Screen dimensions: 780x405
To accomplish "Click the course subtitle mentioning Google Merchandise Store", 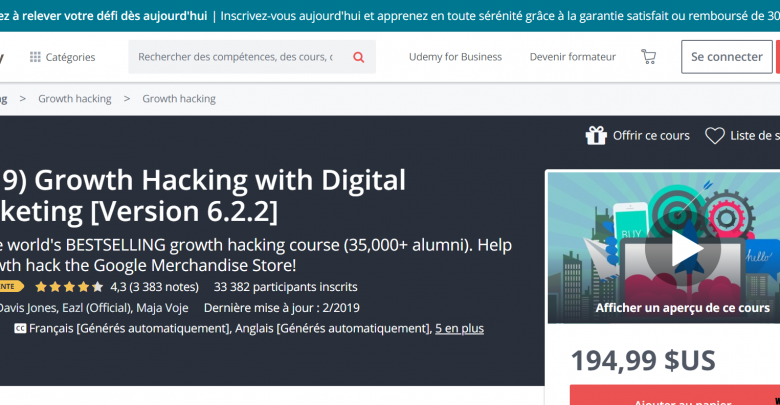I will [x=256, y=255].
